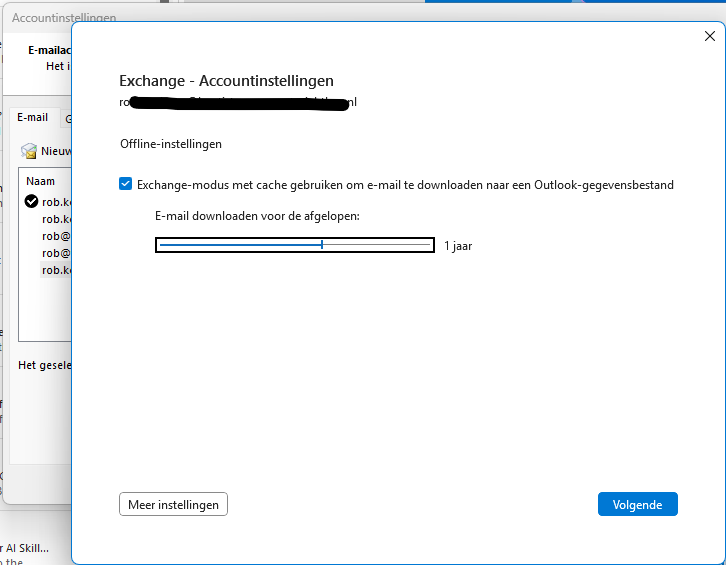Uncheck Exchange-modus met cache gebruiken checkbox

click(x=125, y=184)
